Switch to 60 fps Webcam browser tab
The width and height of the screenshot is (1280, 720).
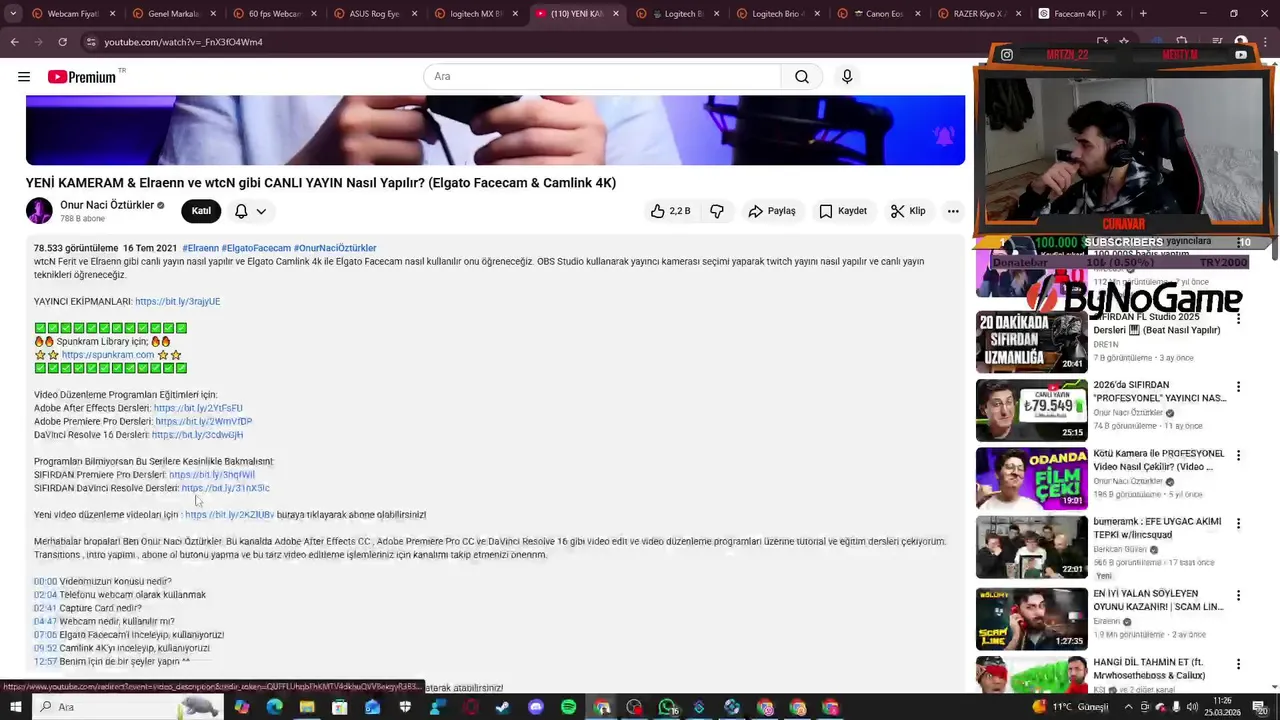[x=273, y=14]
